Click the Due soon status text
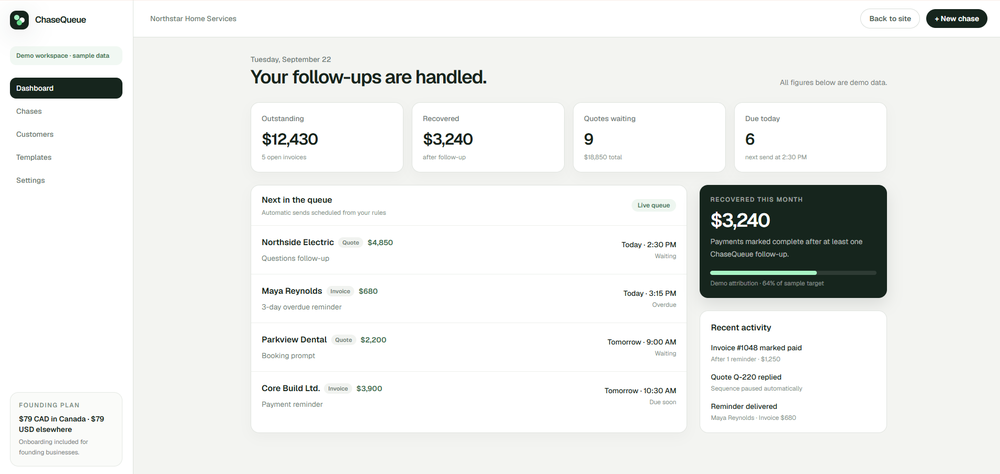The width and height of the screenshot is (1000, 474). tap(663, 402)
